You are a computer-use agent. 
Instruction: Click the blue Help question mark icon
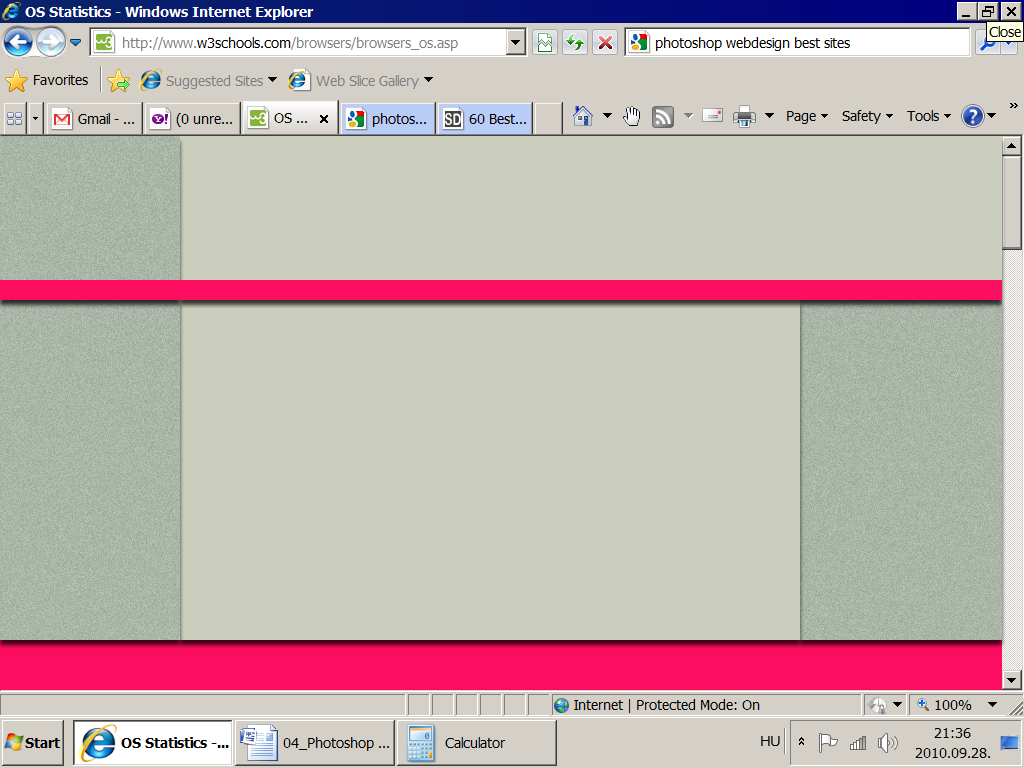click(x=972, y=116)
